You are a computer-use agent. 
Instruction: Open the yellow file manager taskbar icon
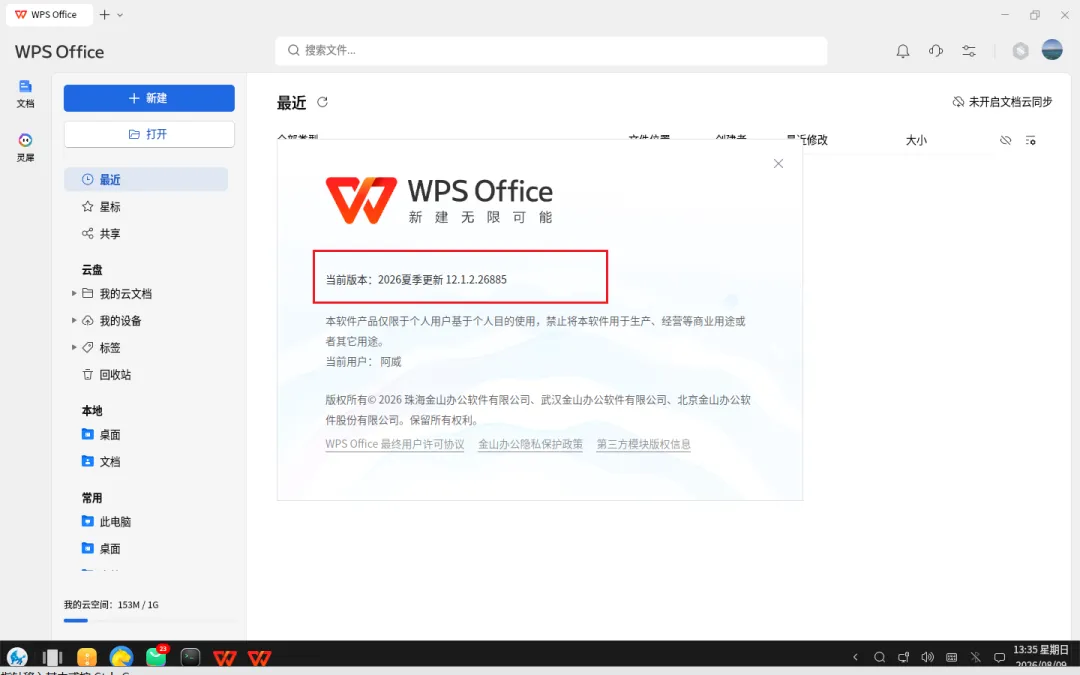tap(87, 657)
